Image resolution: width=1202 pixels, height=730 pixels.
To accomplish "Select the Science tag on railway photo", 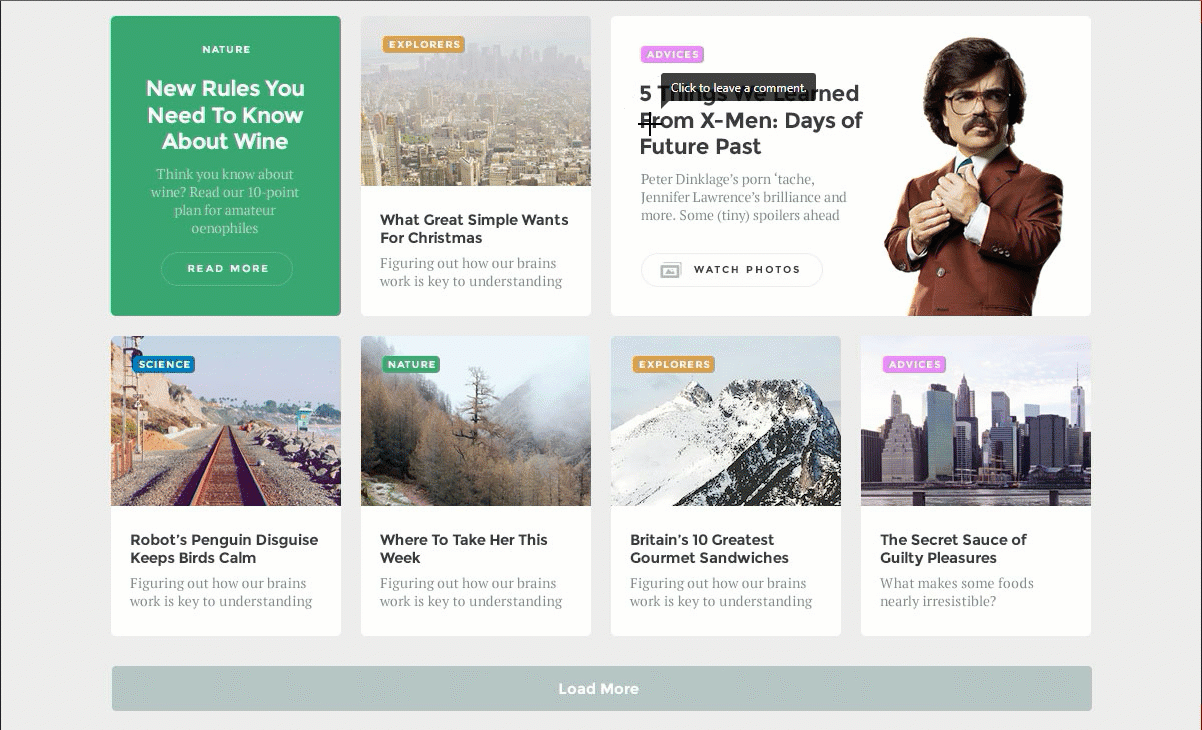I will point(164,365).
